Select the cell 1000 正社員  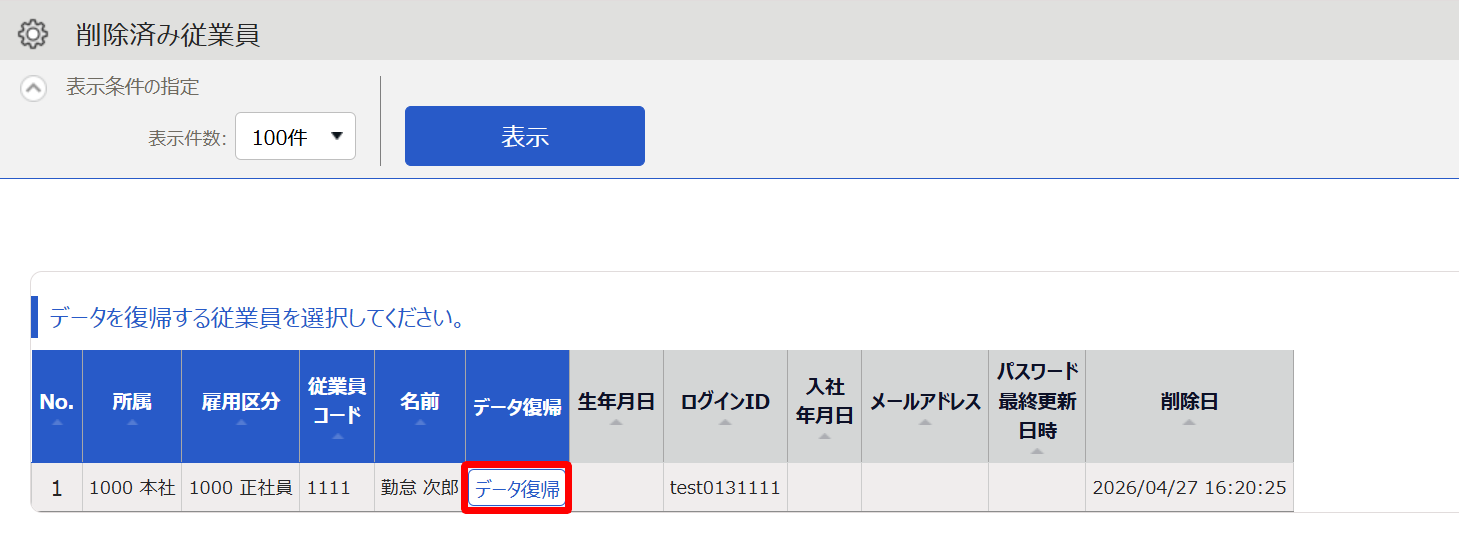(x=241, y=488)
